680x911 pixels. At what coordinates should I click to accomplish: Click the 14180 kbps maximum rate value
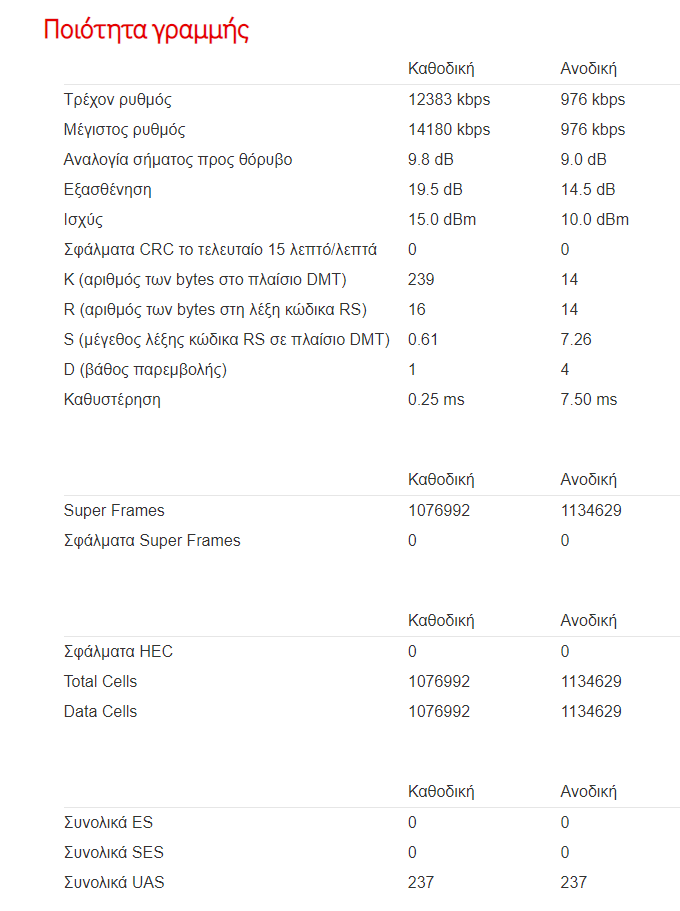[x=449, y=130]
